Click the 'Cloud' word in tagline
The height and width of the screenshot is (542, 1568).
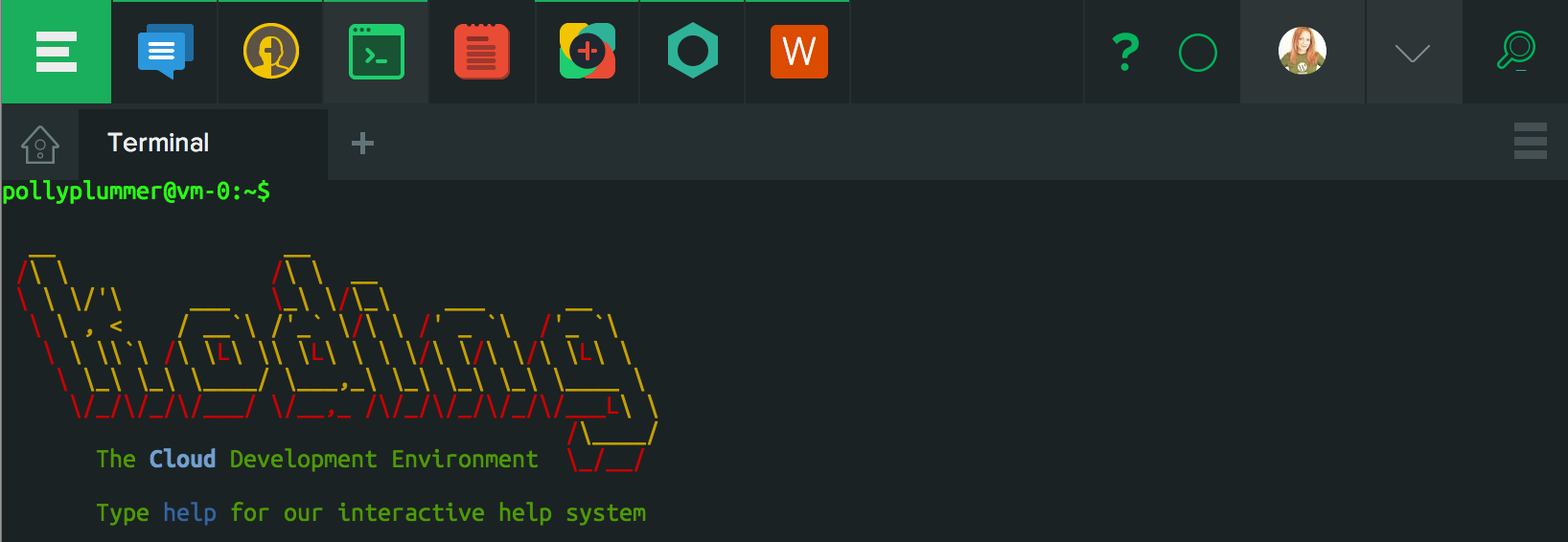[x=183, y=460]
